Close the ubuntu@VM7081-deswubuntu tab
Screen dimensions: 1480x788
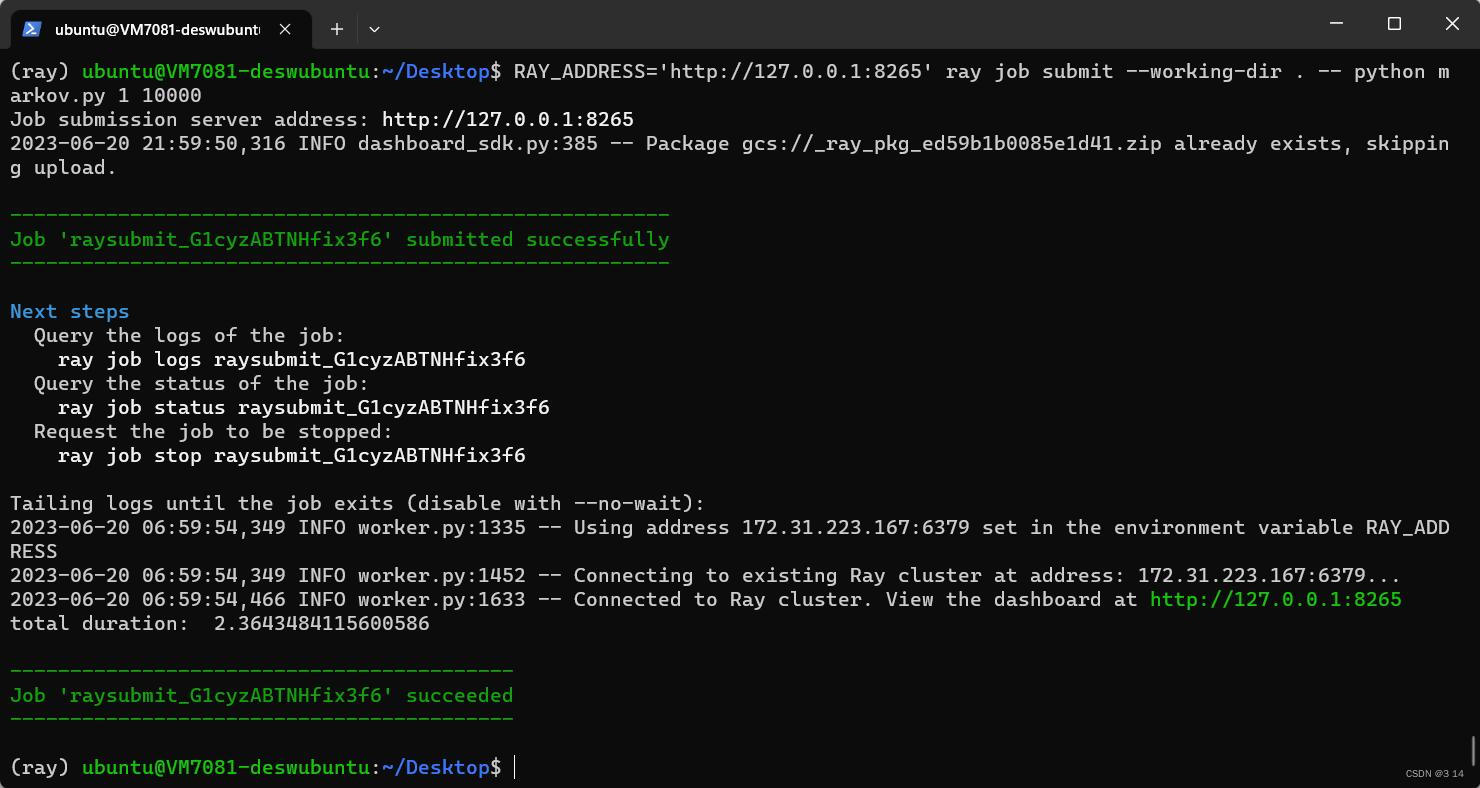(283, 29)
